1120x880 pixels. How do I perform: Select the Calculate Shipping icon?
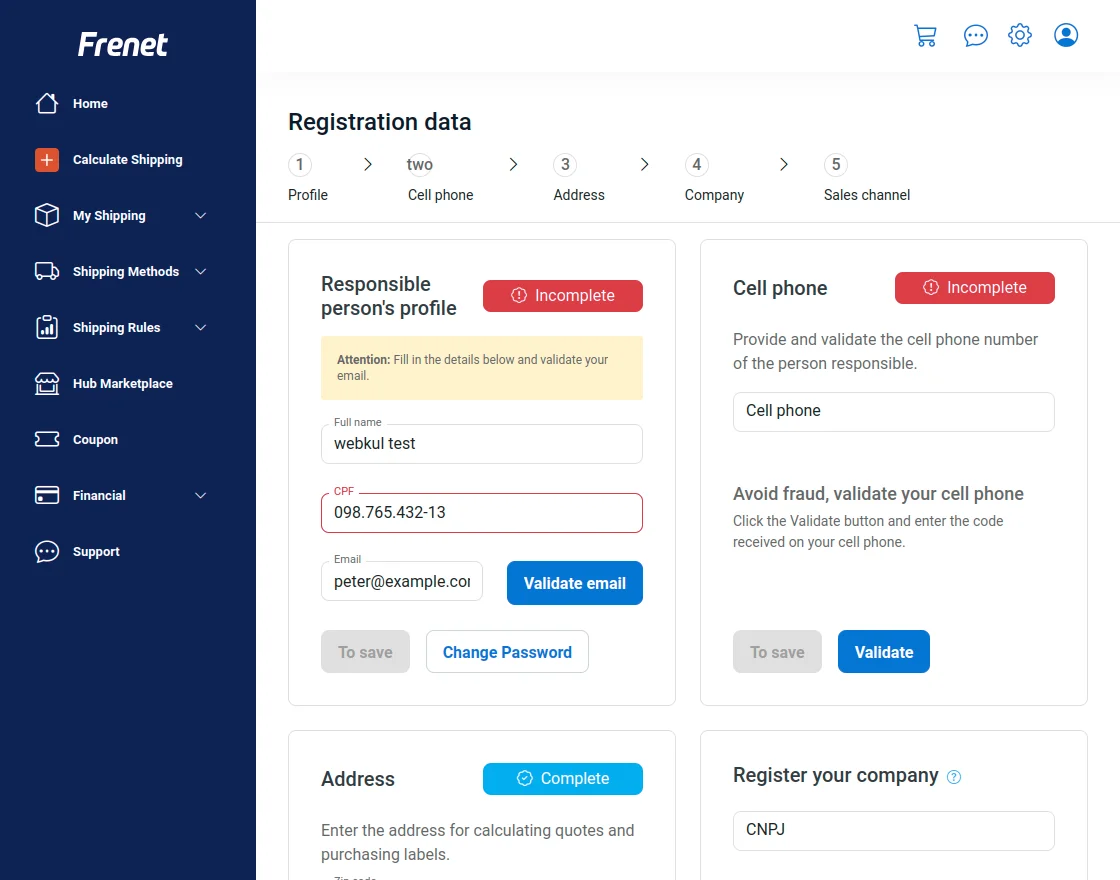tap(46, 159)
